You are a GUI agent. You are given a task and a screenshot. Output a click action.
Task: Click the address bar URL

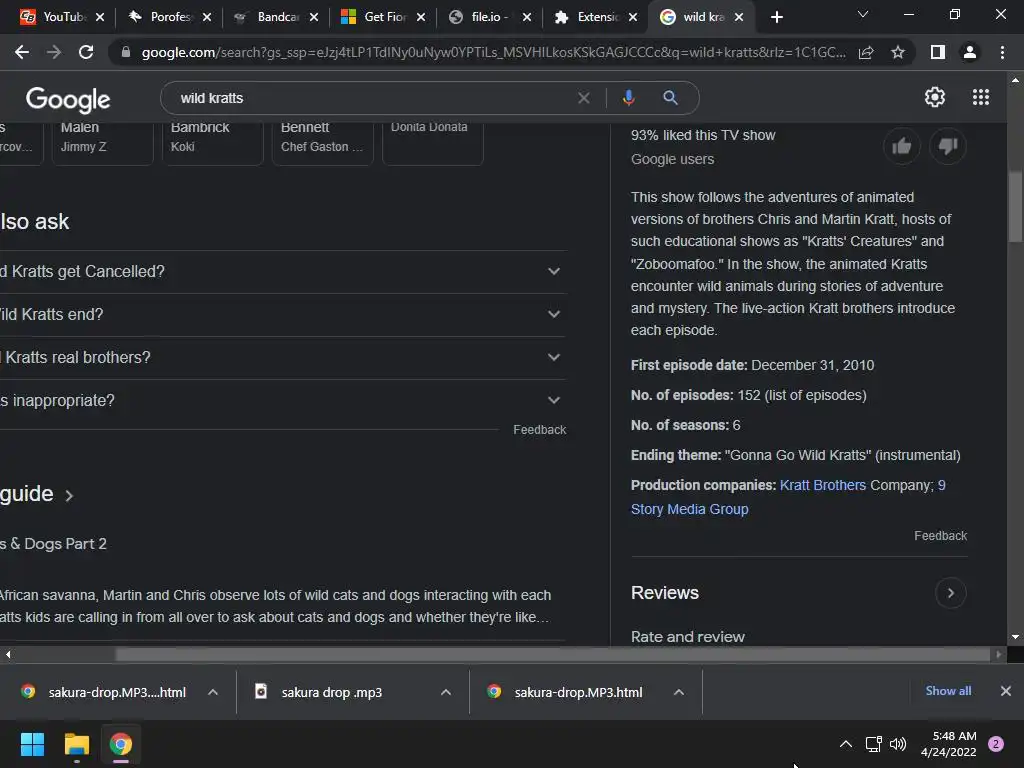click(493, 52)
